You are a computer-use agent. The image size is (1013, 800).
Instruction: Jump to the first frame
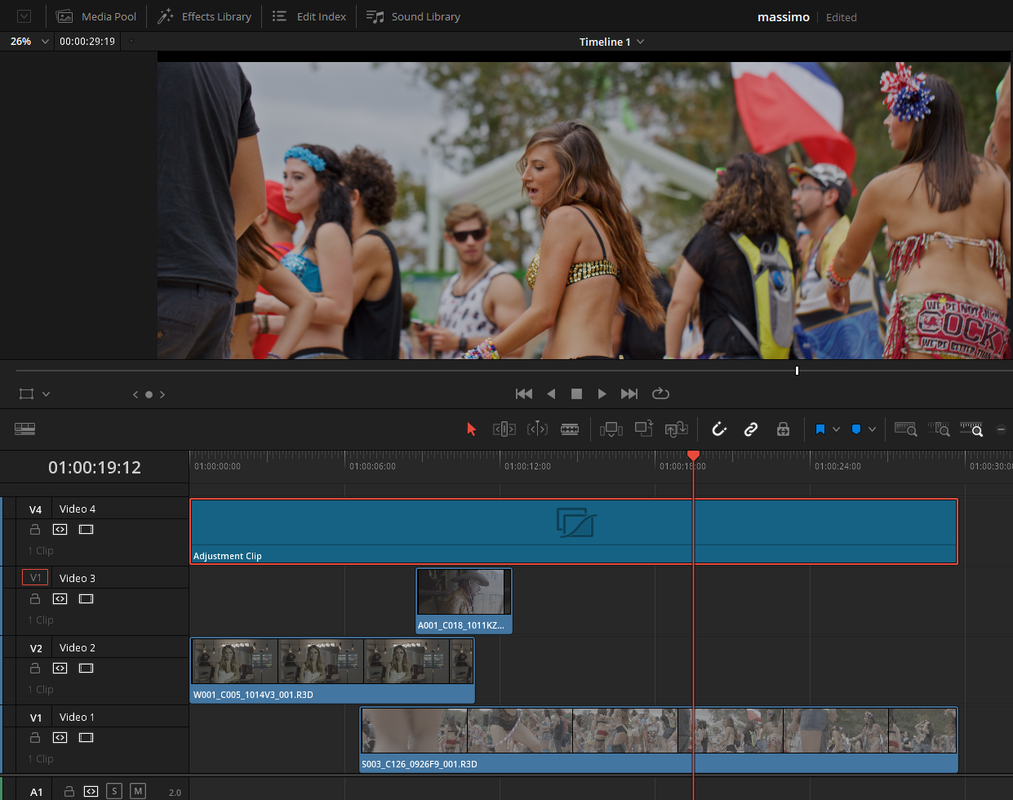524,394
